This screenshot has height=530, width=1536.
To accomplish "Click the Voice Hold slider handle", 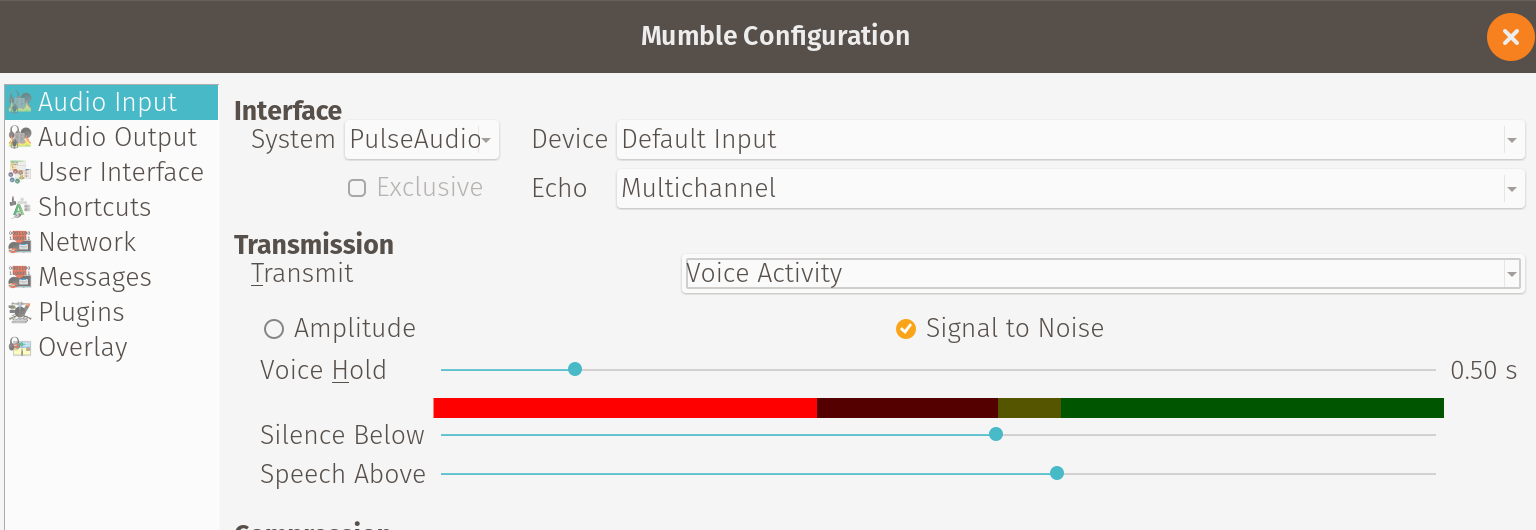I will (575, 369).
